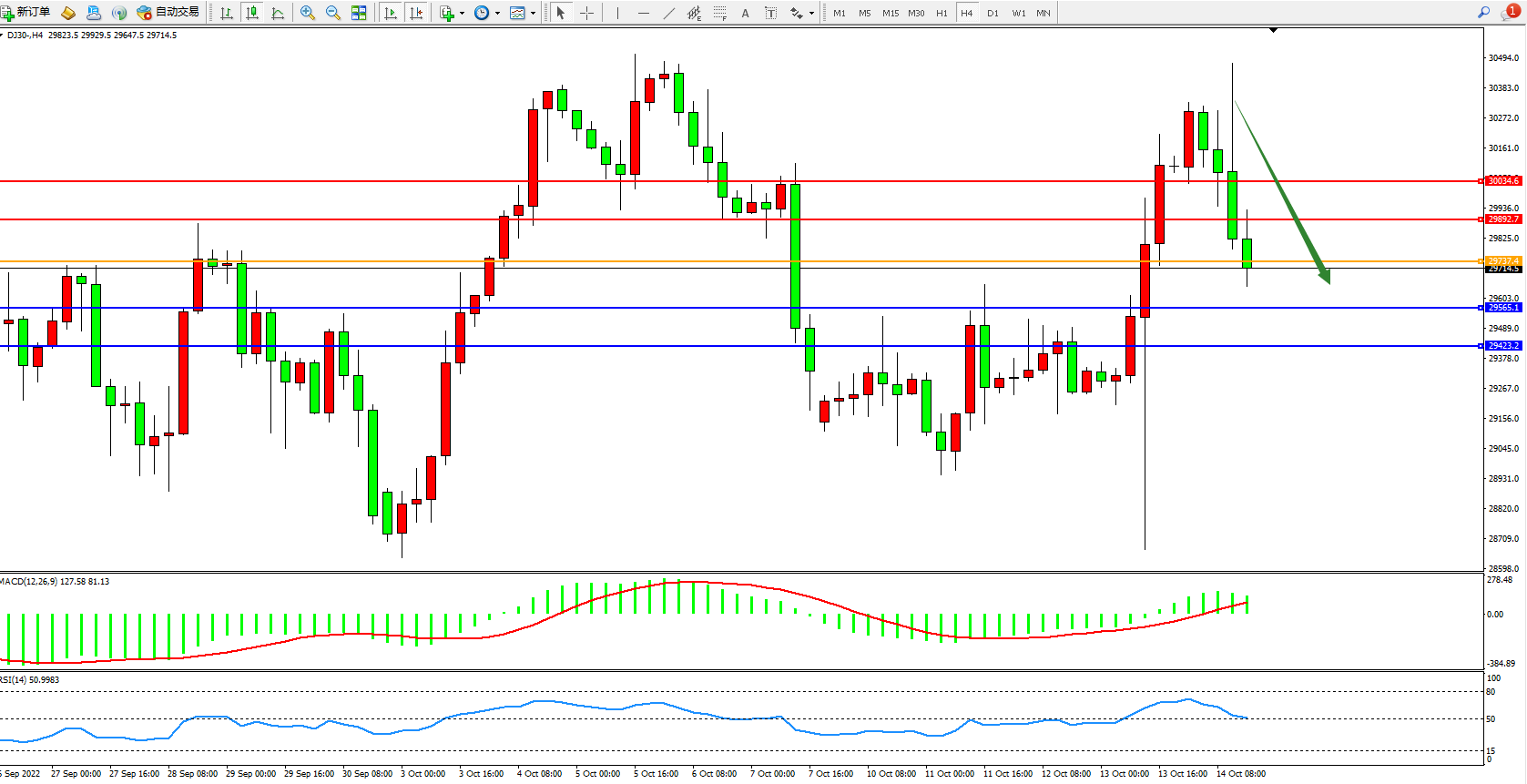Viewport: 1527px width, 784px height.
Task: Switch chart to bar chart display
Action: point(227,13)
